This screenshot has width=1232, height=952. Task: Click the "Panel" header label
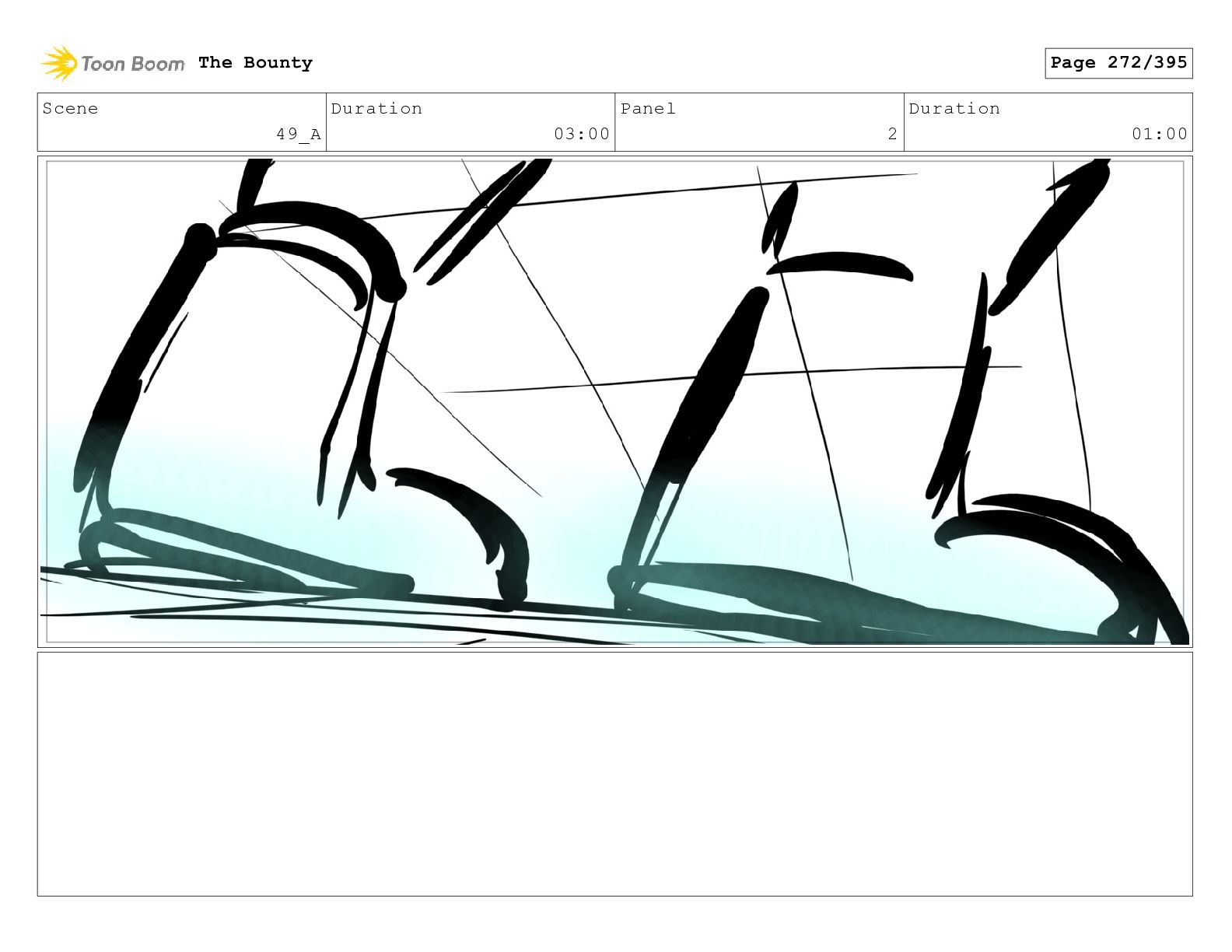tap(648, 109)
